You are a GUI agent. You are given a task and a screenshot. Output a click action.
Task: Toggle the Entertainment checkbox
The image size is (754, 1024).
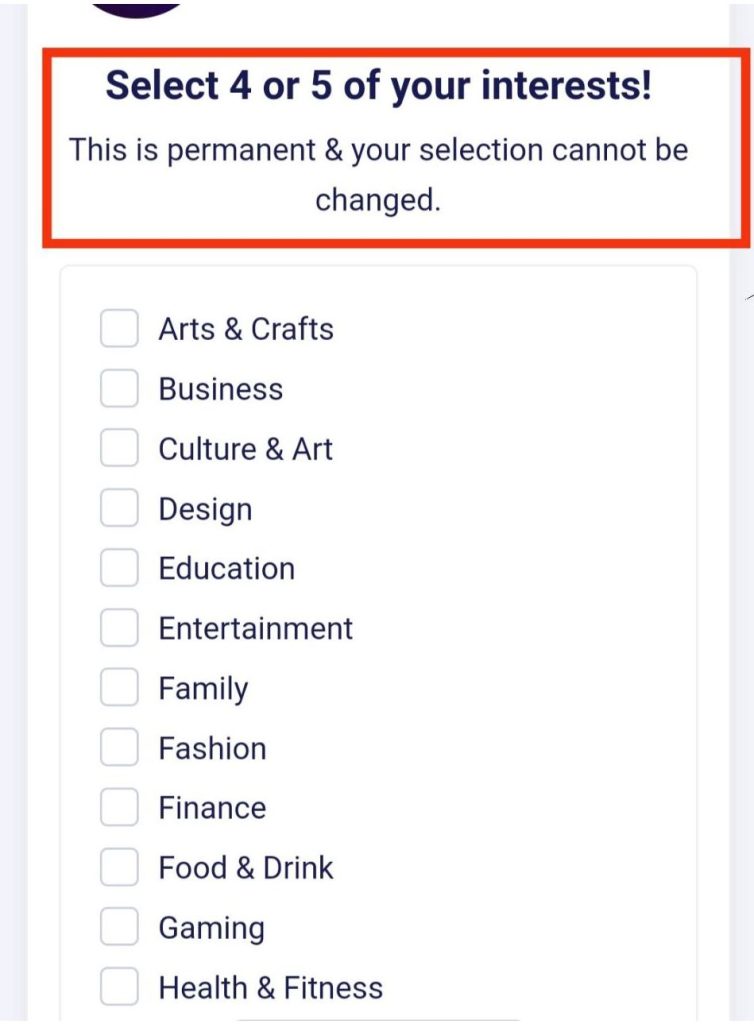(x=119, y=628)
